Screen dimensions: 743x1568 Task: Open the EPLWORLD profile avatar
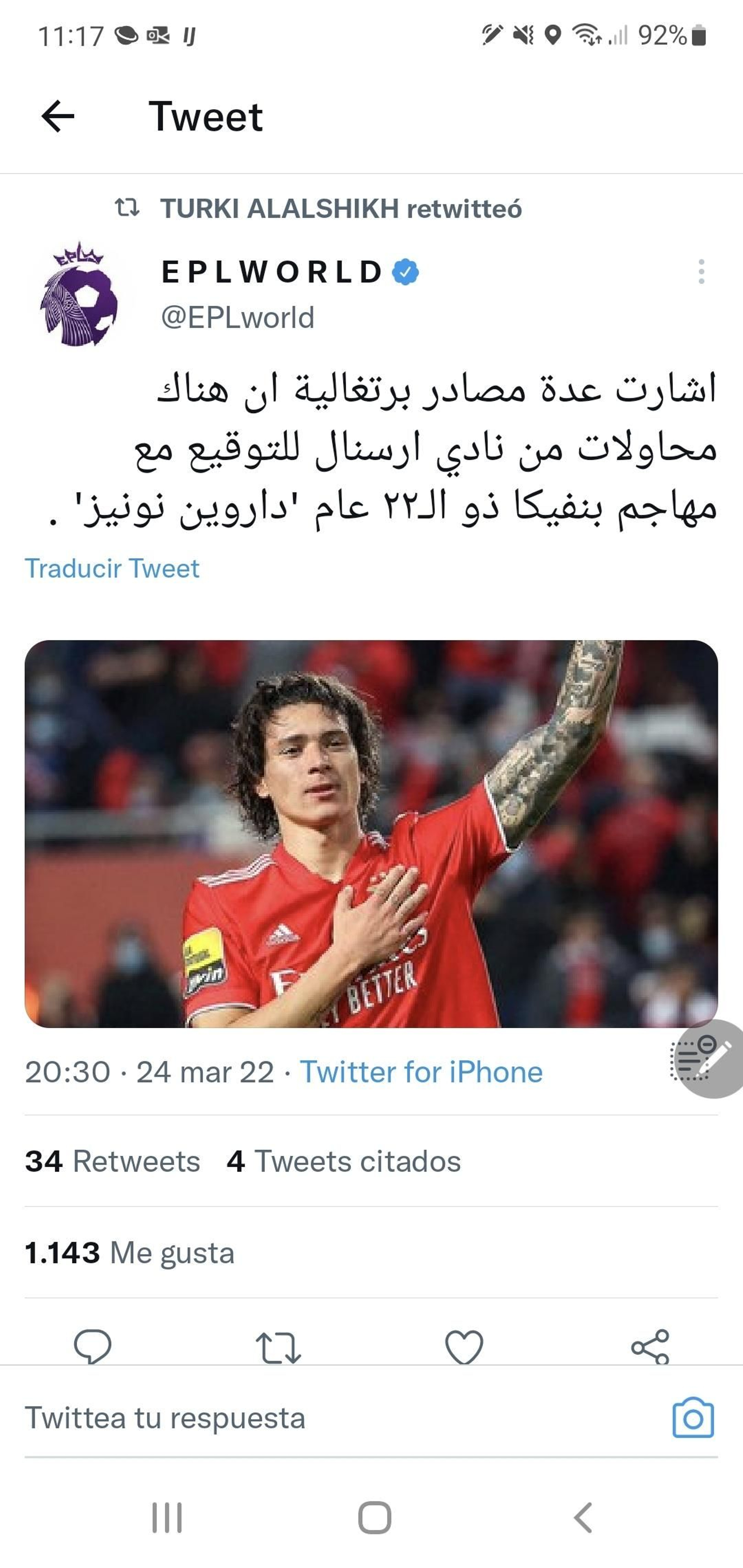point(78,295)
